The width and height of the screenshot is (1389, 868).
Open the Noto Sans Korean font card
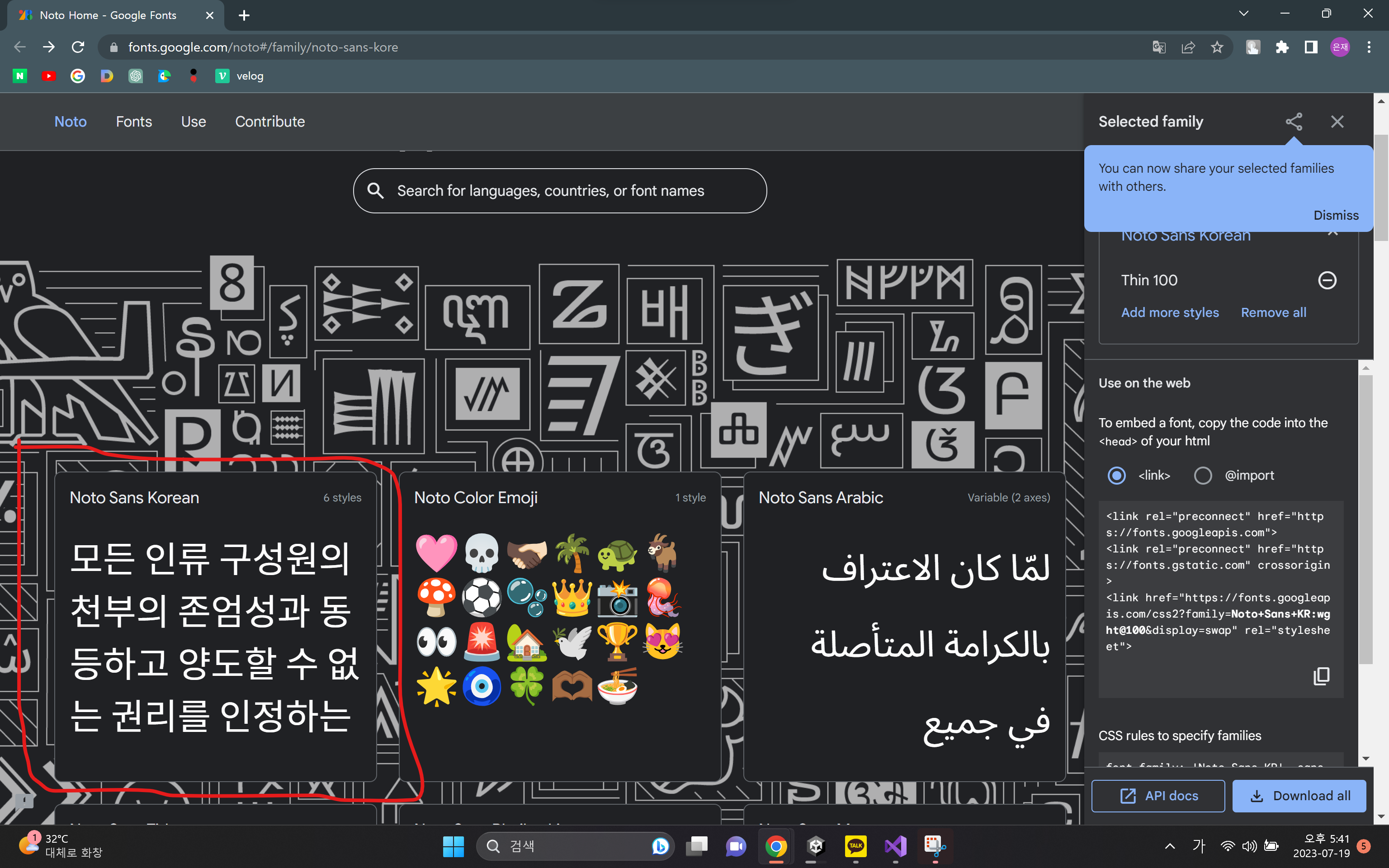pos(215,626)
